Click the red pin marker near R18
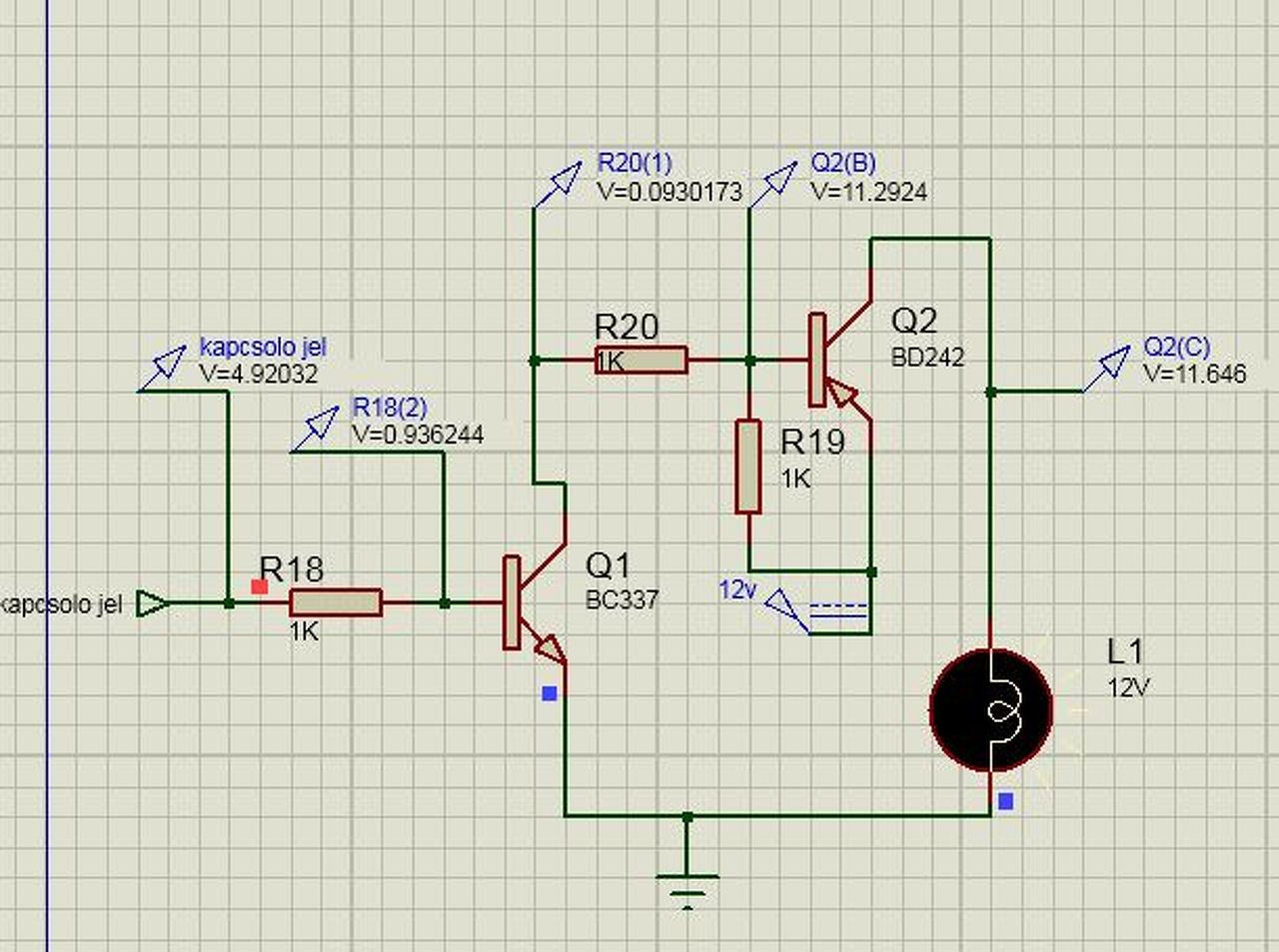This screenshot has height=952, width=1279. pyautogui.click(x=260, y=586)
